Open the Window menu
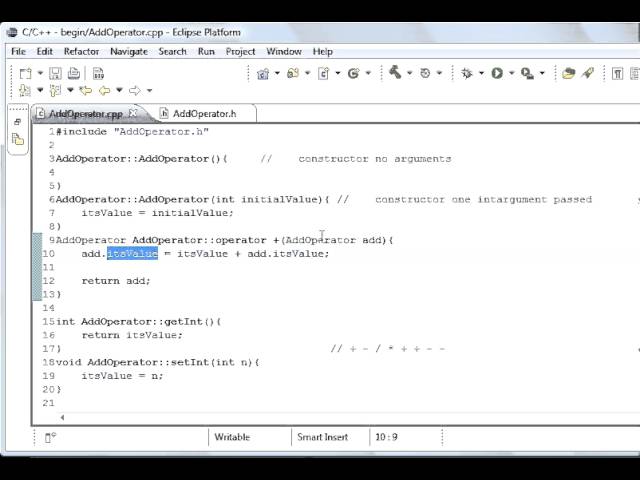This screenshot has height=480, width=640. pos(284,51)
